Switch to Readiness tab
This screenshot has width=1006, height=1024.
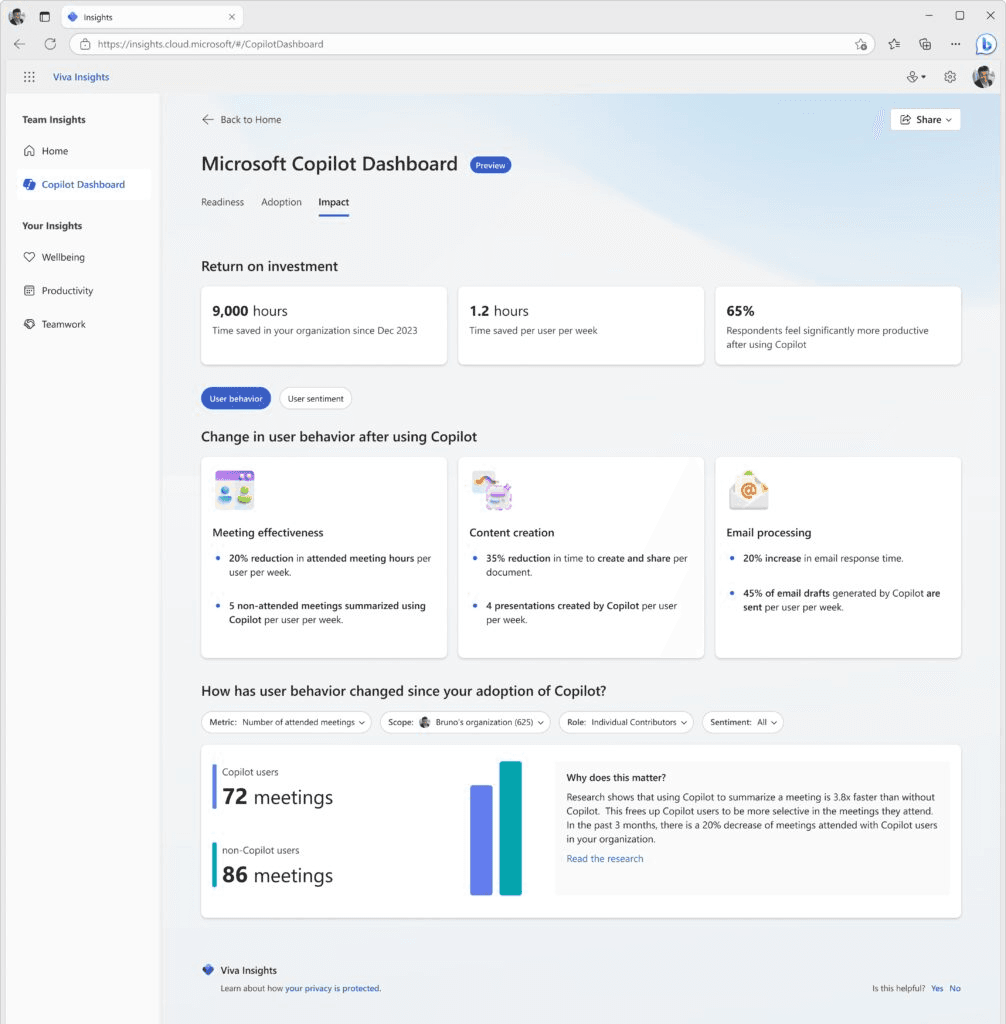click(x=222, y=202)
